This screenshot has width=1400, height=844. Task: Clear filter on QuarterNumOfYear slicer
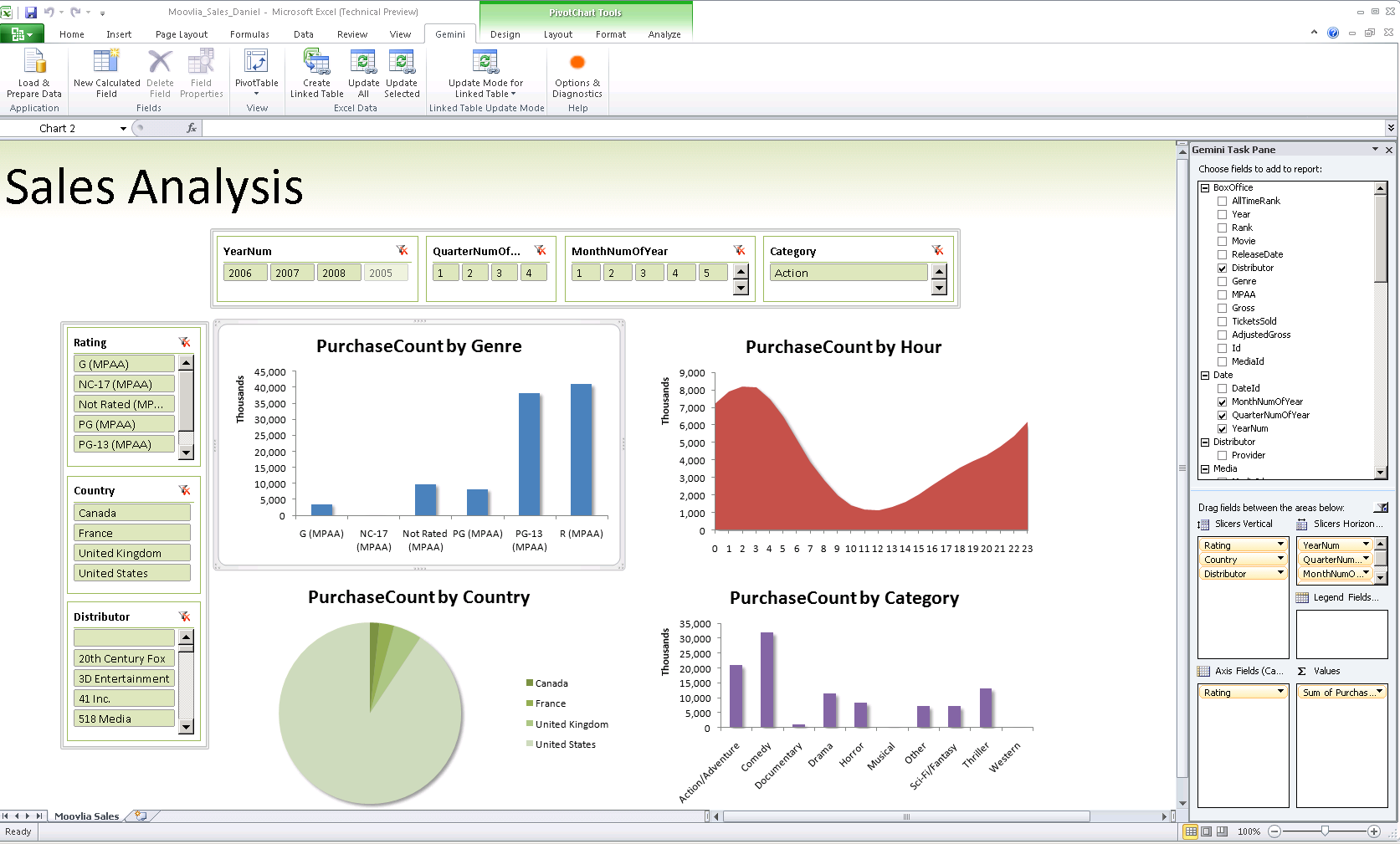point(541,250)
